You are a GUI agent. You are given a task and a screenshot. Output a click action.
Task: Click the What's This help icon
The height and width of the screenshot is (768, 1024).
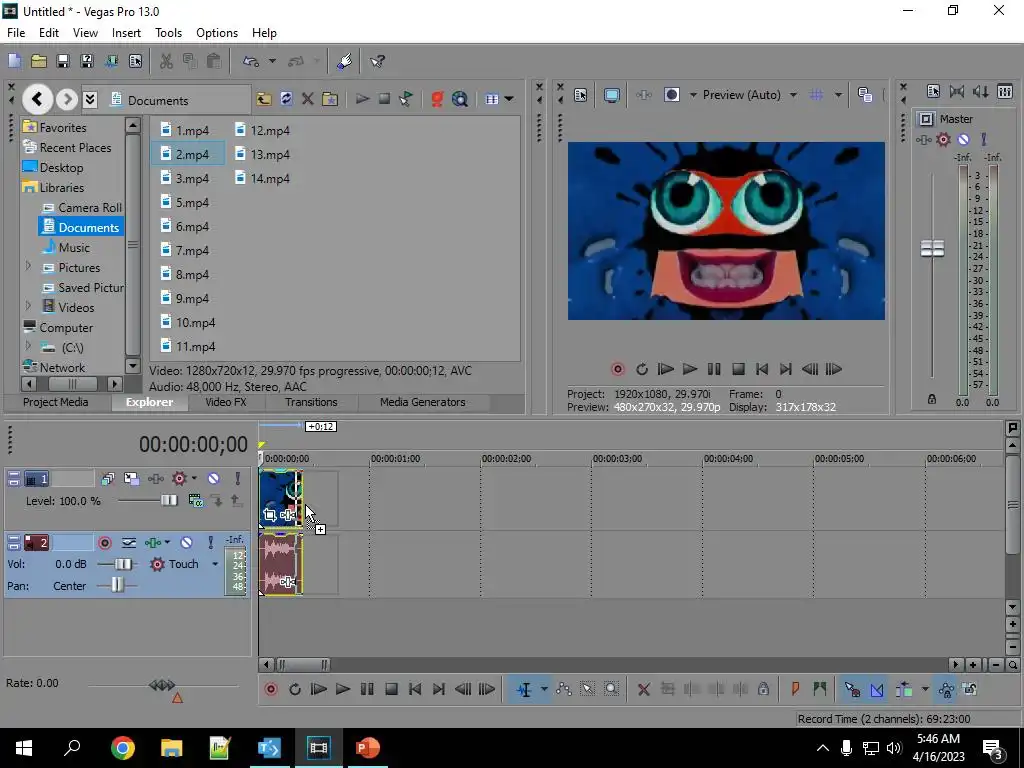377,61
